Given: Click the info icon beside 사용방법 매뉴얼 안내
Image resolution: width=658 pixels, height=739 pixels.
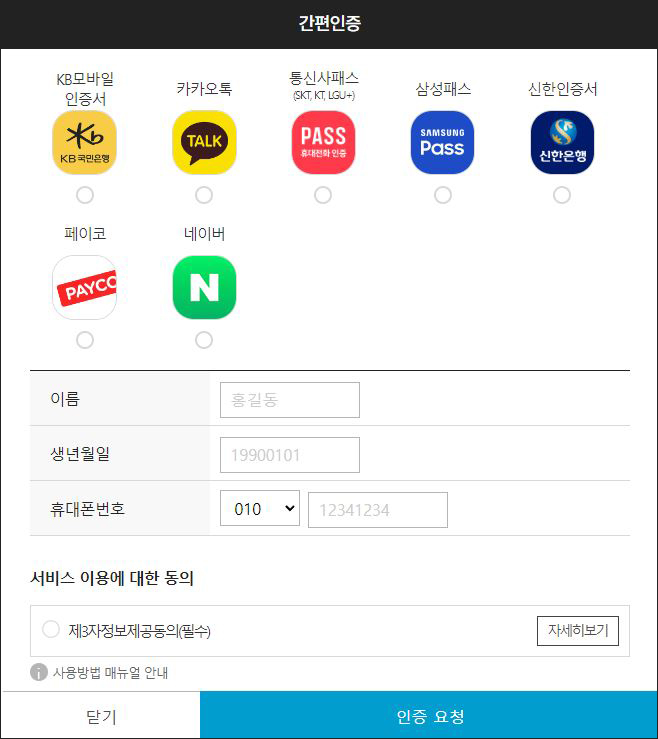Looking at the screenshot, I should pos(39,672).
